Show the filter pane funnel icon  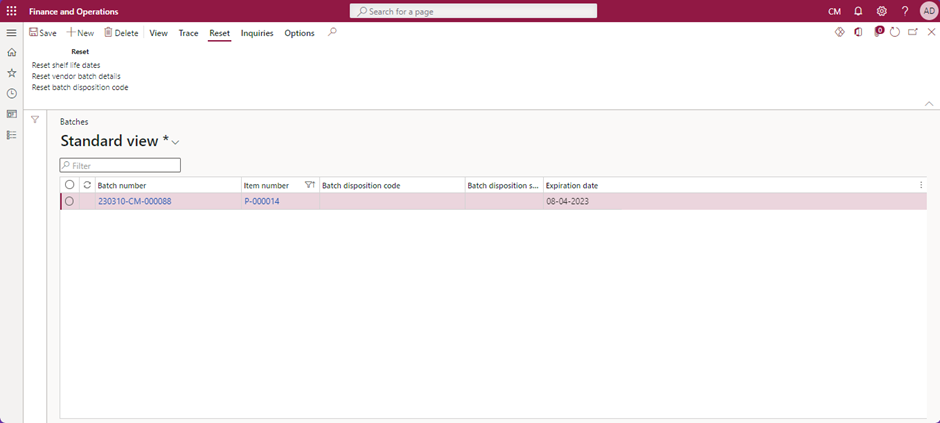[x=35, y=120]
